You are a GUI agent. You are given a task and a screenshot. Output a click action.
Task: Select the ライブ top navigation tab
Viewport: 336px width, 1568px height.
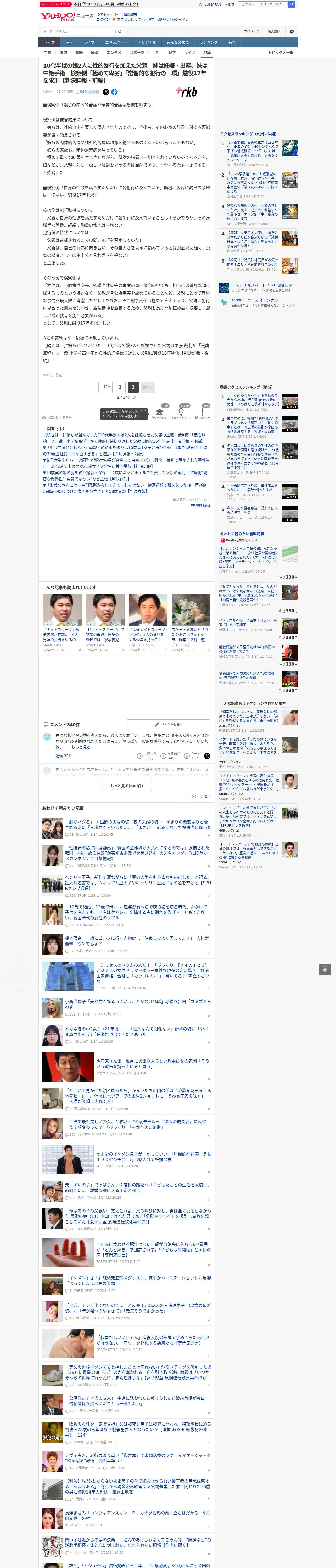(x=89, y=42)
